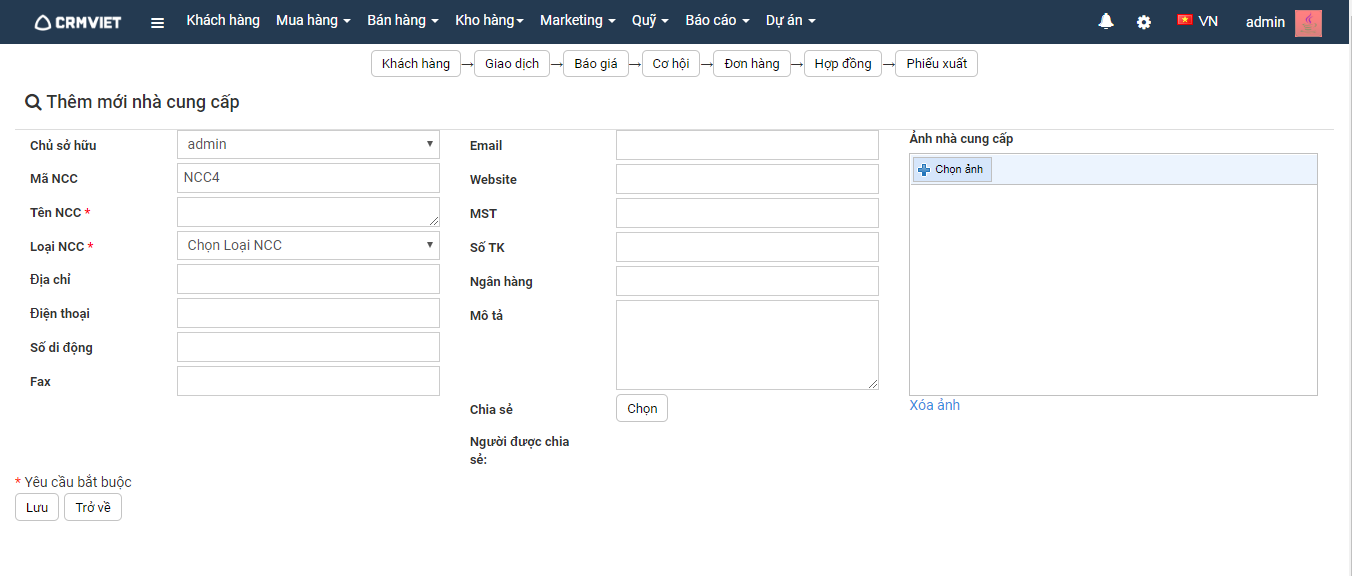Click into the Email input field

tap(747, 145)
